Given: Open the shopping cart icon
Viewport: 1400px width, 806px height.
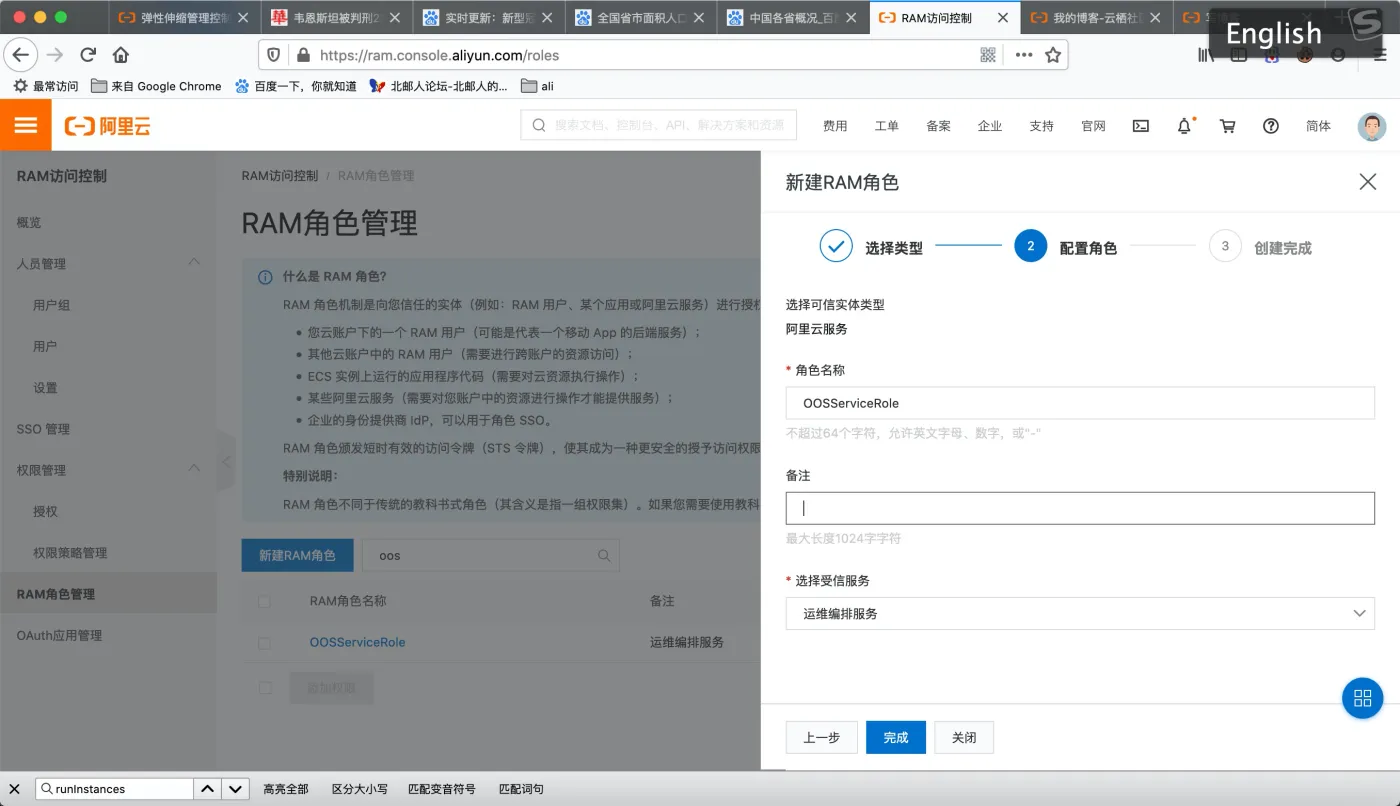Looking at the screenshot, I should point(1228,126).
